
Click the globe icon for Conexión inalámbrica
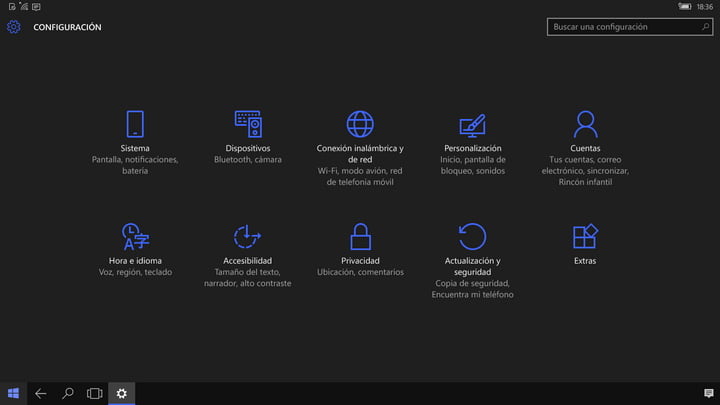point(360,124)
